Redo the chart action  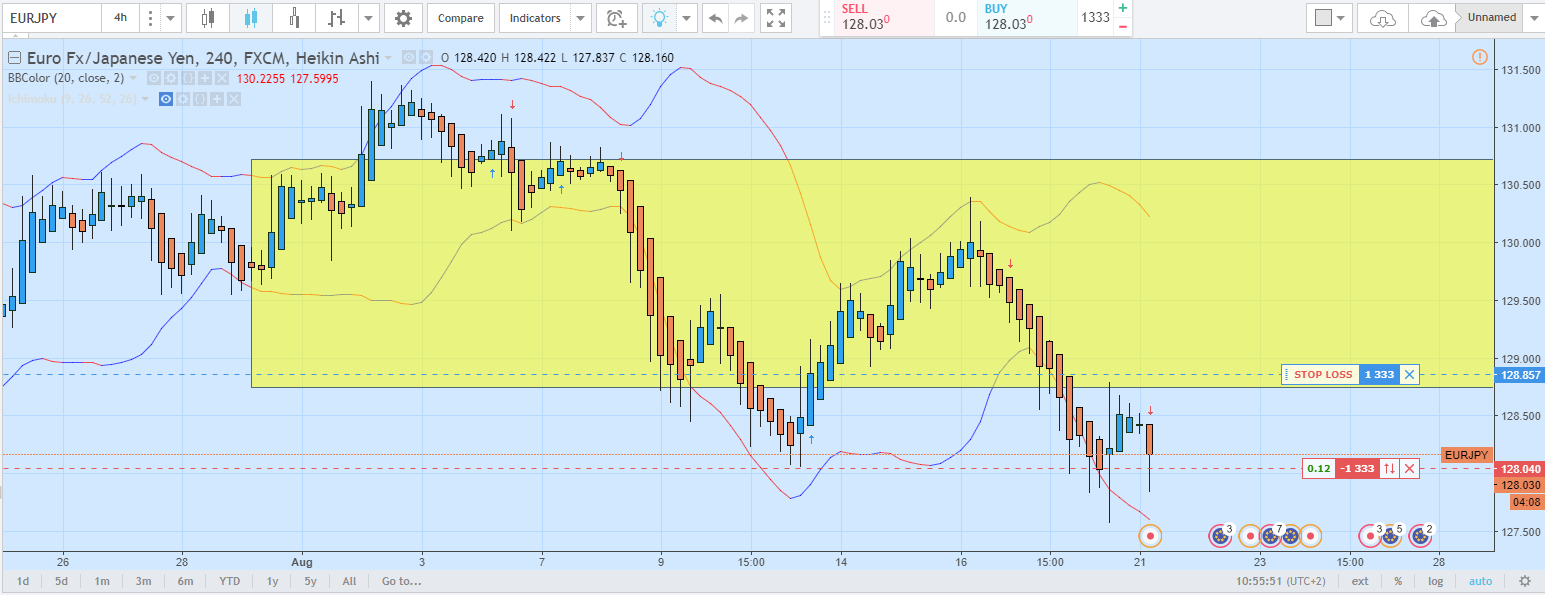pyautogui.click(x=741, y=18)
